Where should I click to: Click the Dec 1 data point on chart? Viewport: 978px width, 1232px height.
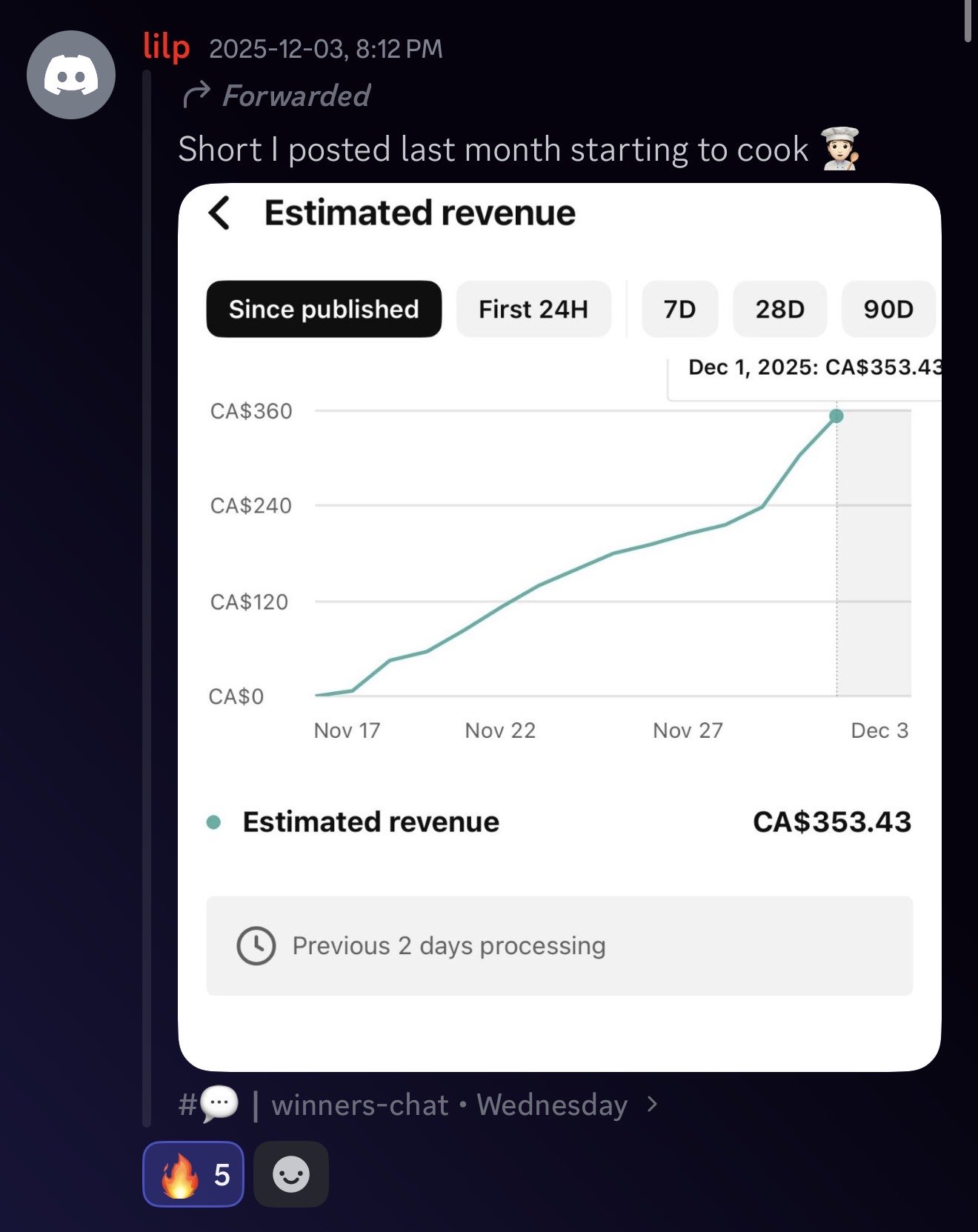pos(836,416)
